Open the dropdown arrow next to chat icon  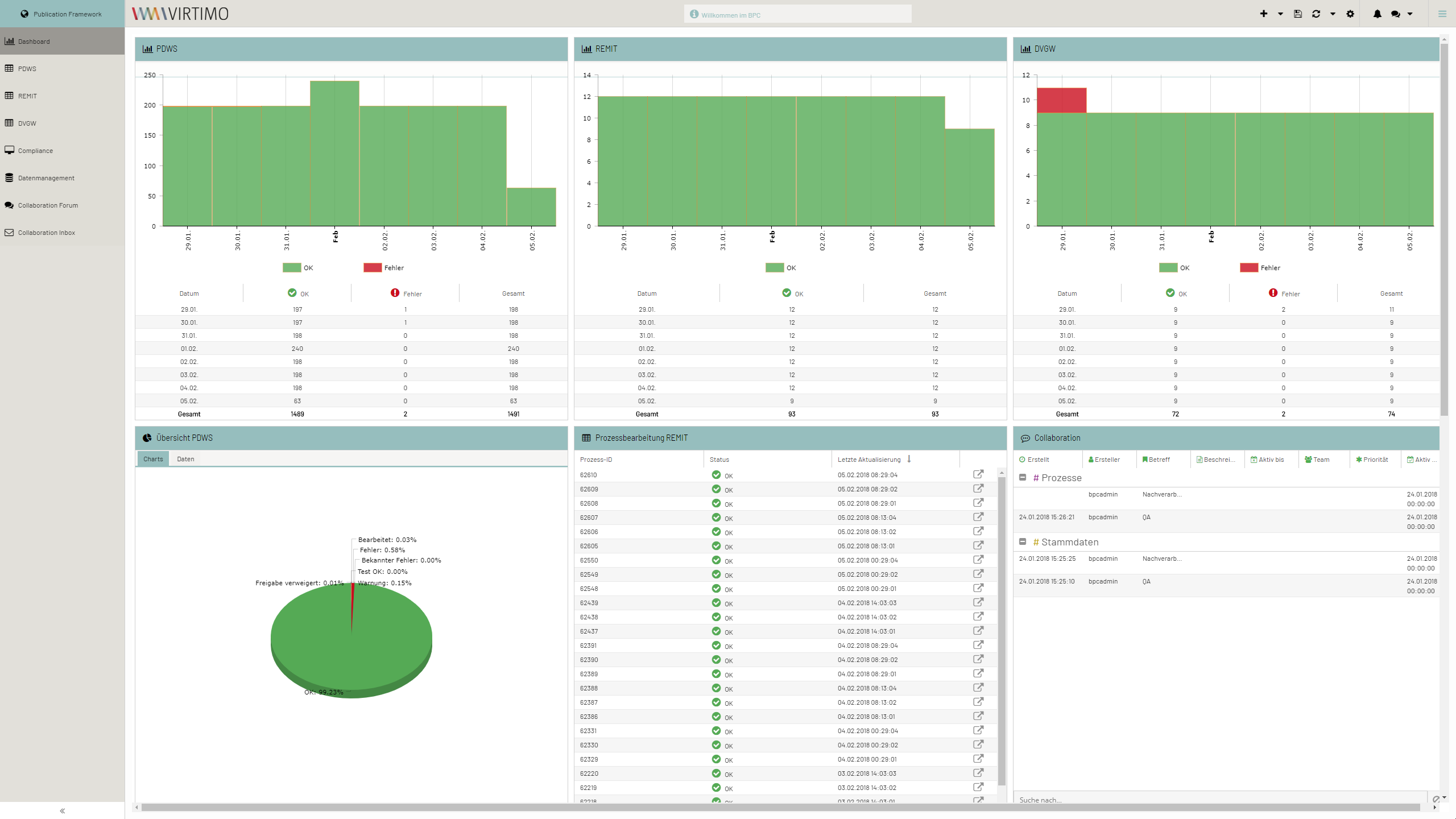point(1410,14)
